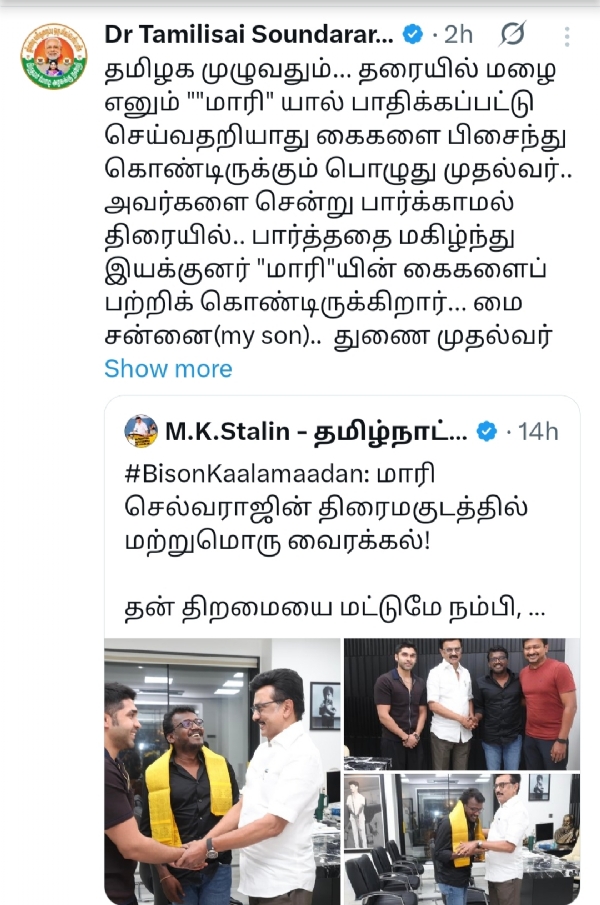The width and height of the screenshot is (600, 905).
Task: Open the 2h timestamp on Tamilisai's tweet
Action: (x=459, y=35)
